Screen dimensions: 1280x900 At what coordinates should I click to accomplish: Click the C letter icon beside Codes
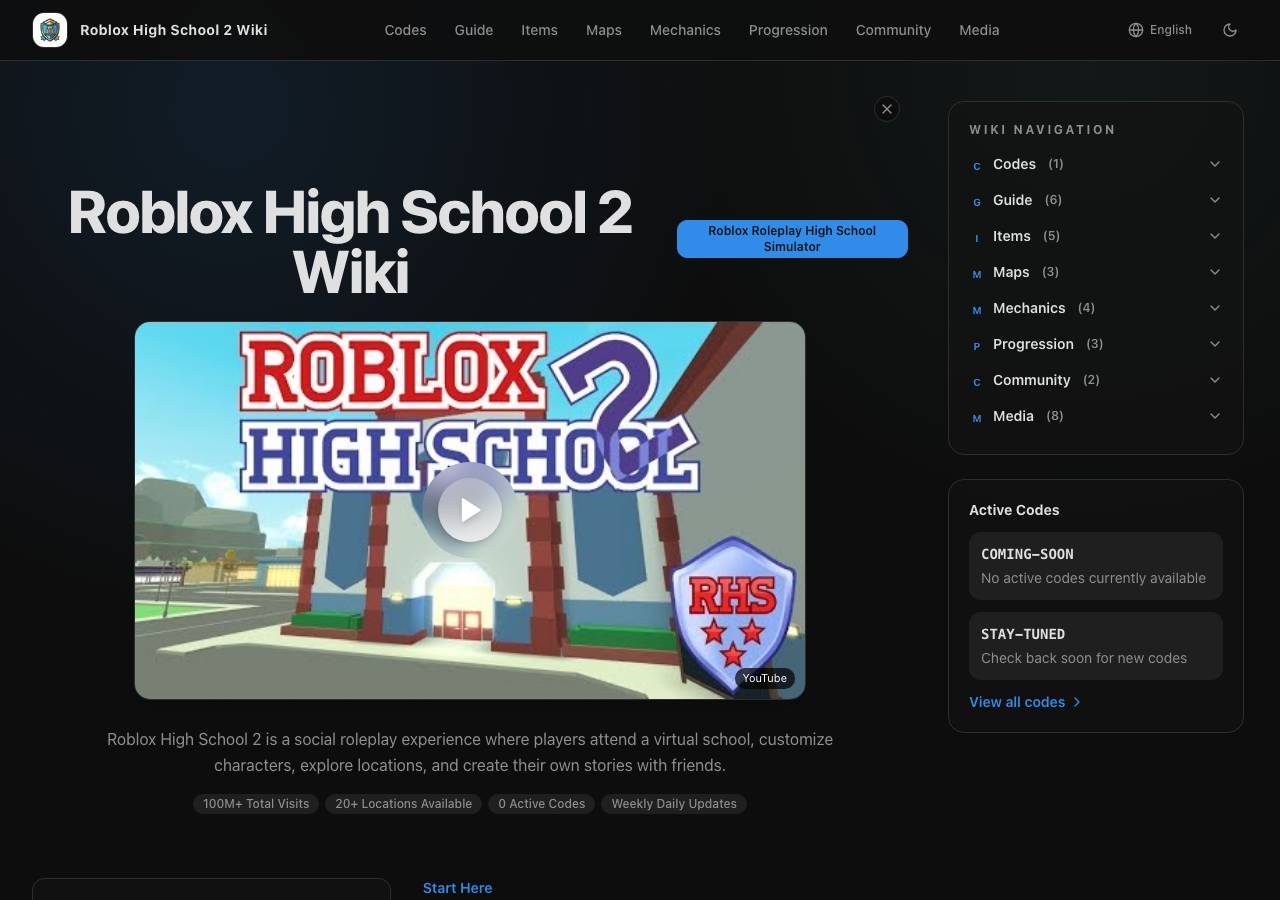pyautogui.click(x=977, y=166)
